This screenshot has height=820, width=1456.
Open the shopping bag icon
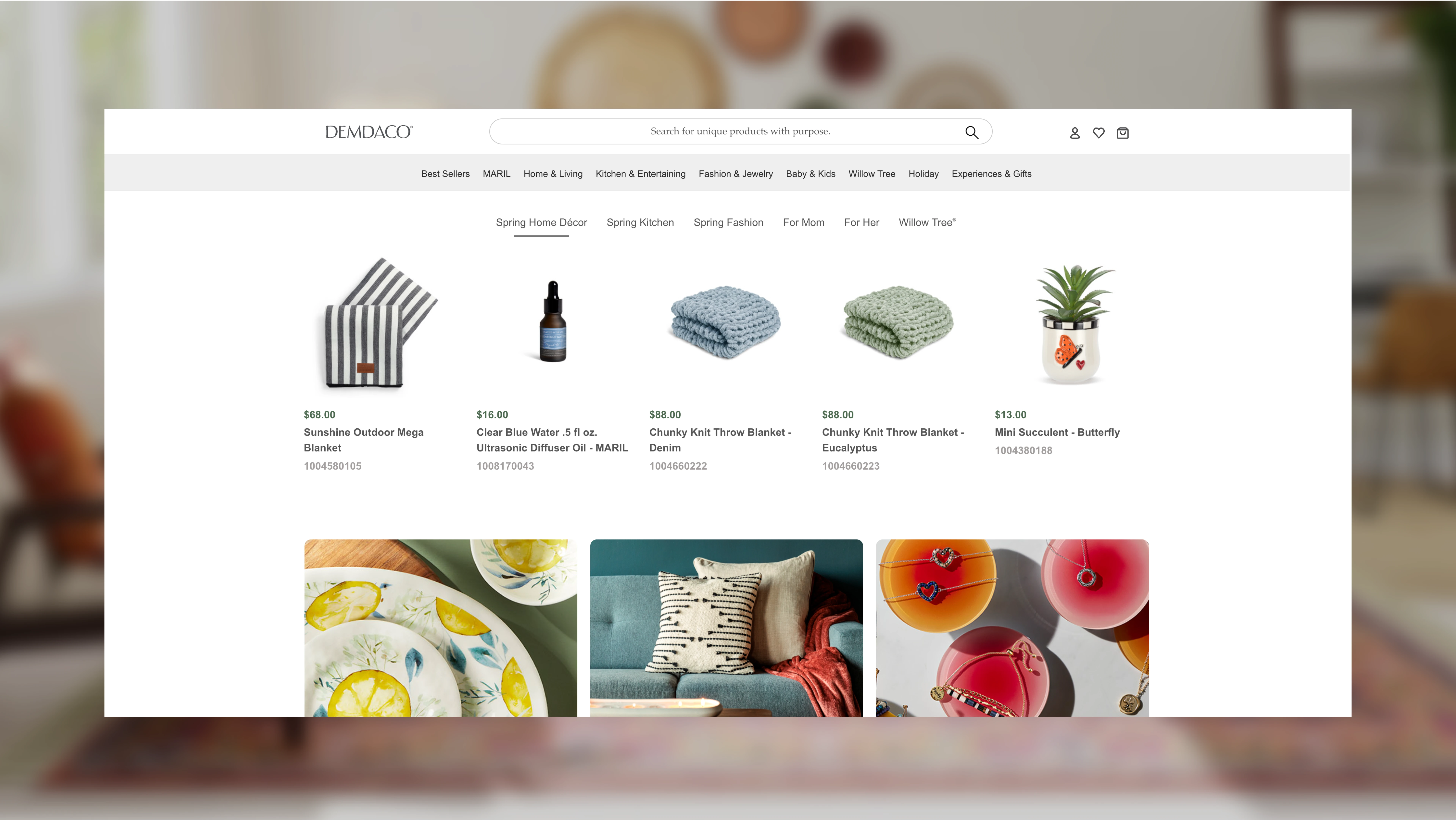pos(1123,133)
